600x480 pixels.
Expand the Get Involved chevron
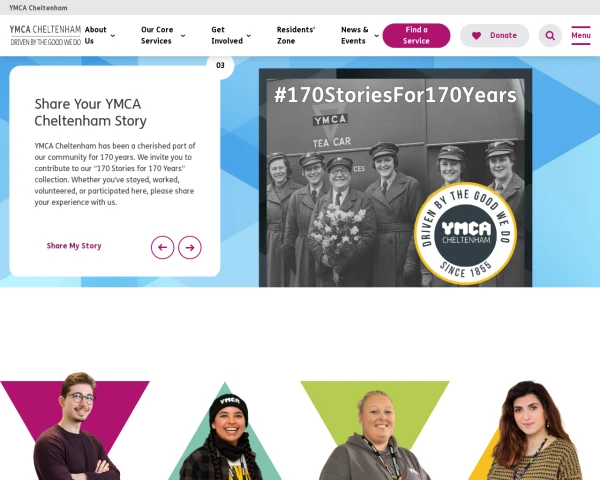pos(249,36)
